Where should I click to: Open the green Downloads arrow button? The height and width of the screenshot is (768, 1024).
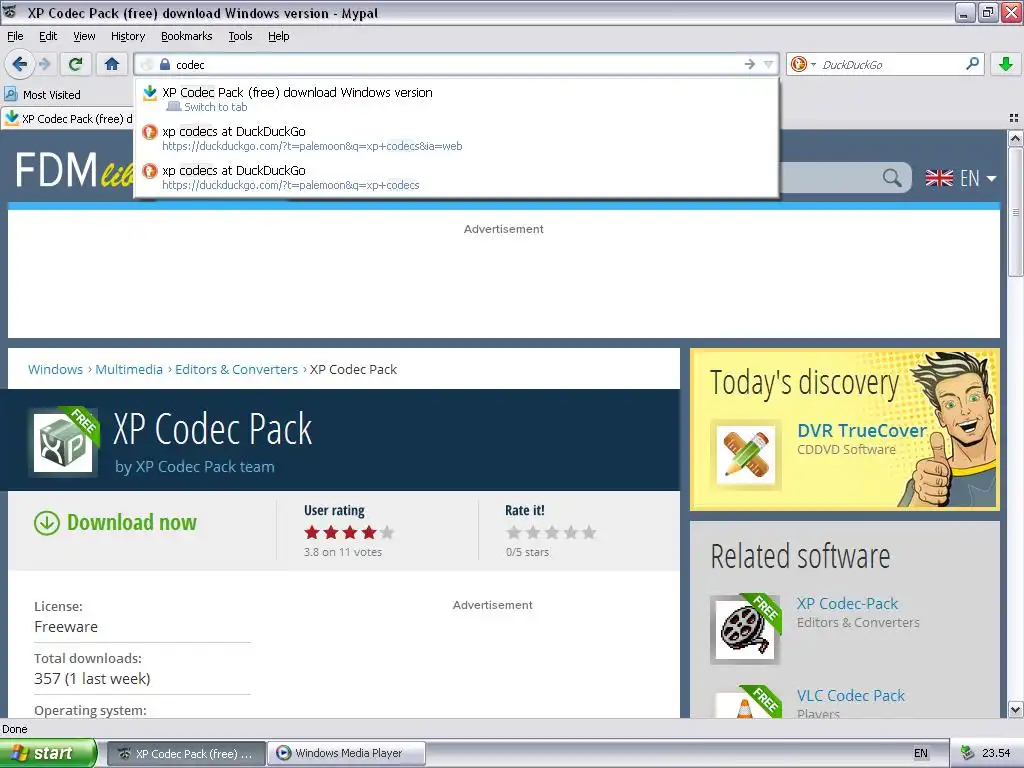click(1006, 64)
